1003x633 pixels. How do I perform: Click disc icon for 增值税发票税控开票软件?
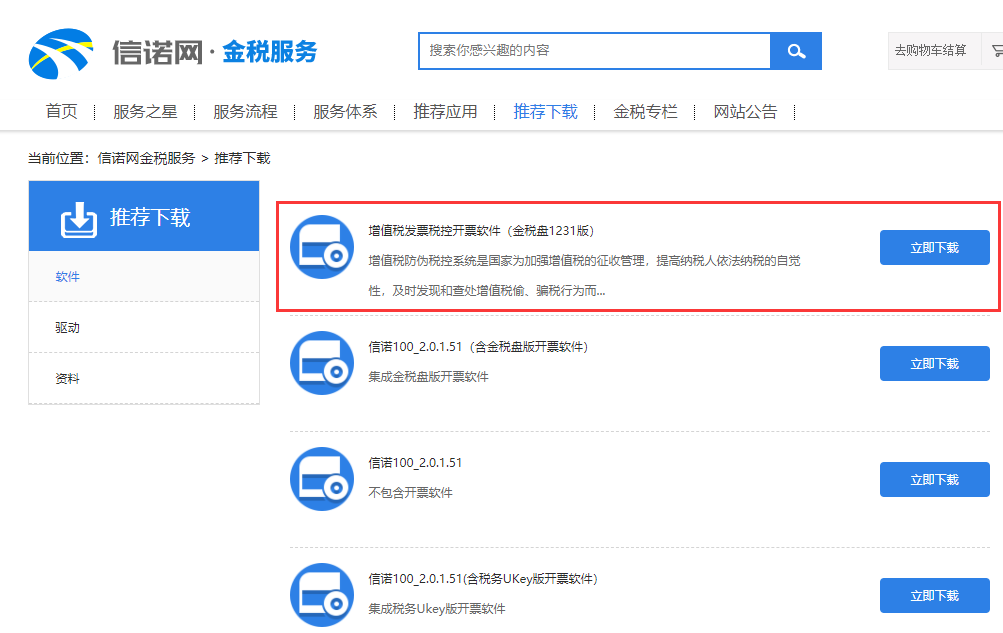[322, 247]
